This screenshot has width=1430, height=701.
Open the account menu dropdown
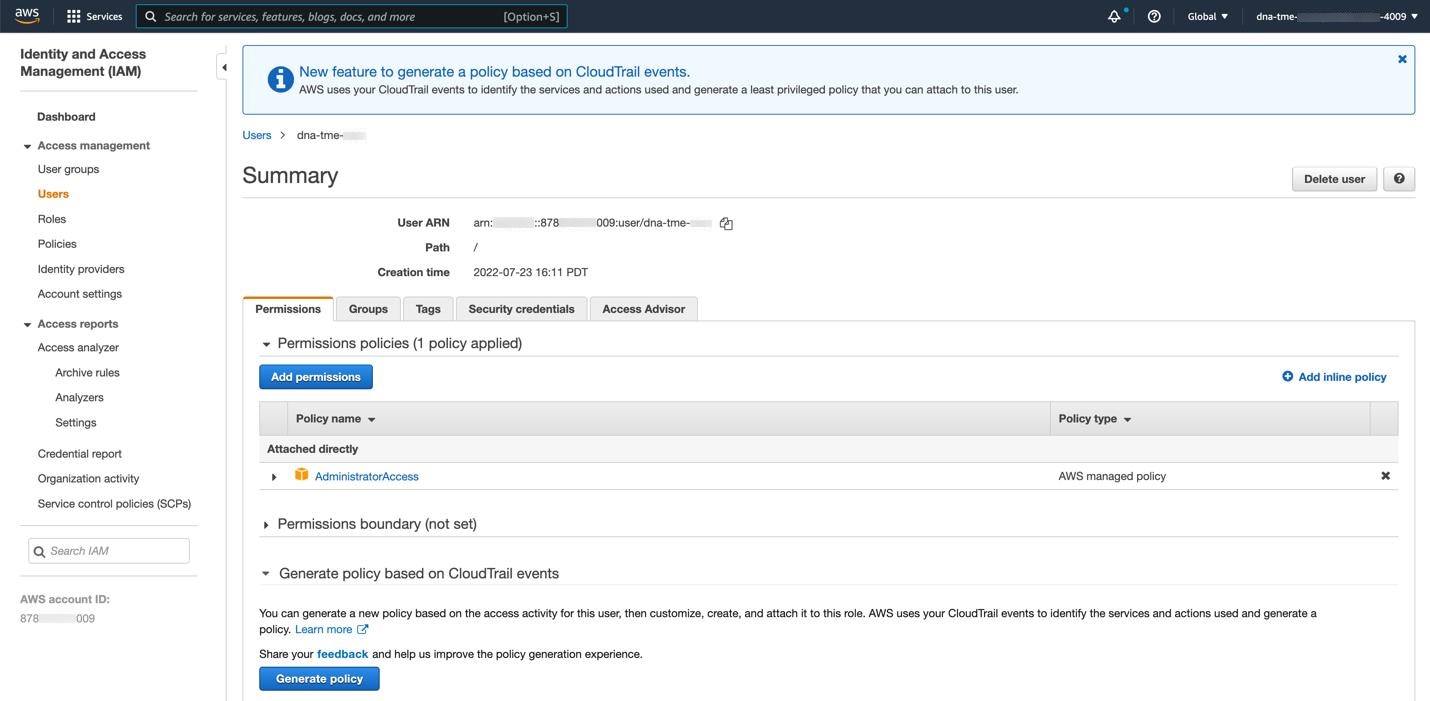[x=1337, y=16]
